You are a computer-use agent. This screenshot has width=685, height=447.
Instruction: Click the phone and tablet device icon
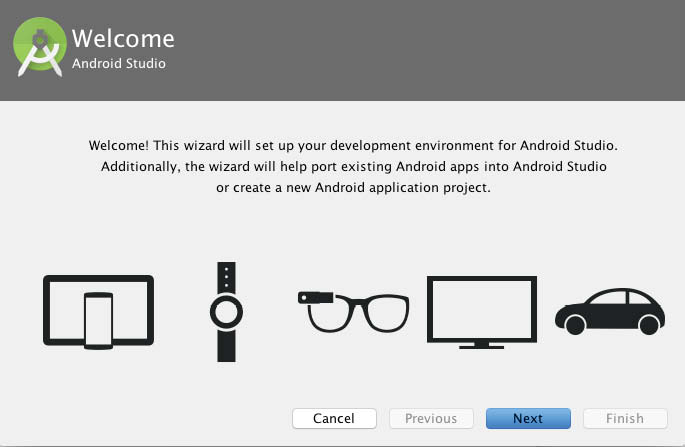click(98, 312)
